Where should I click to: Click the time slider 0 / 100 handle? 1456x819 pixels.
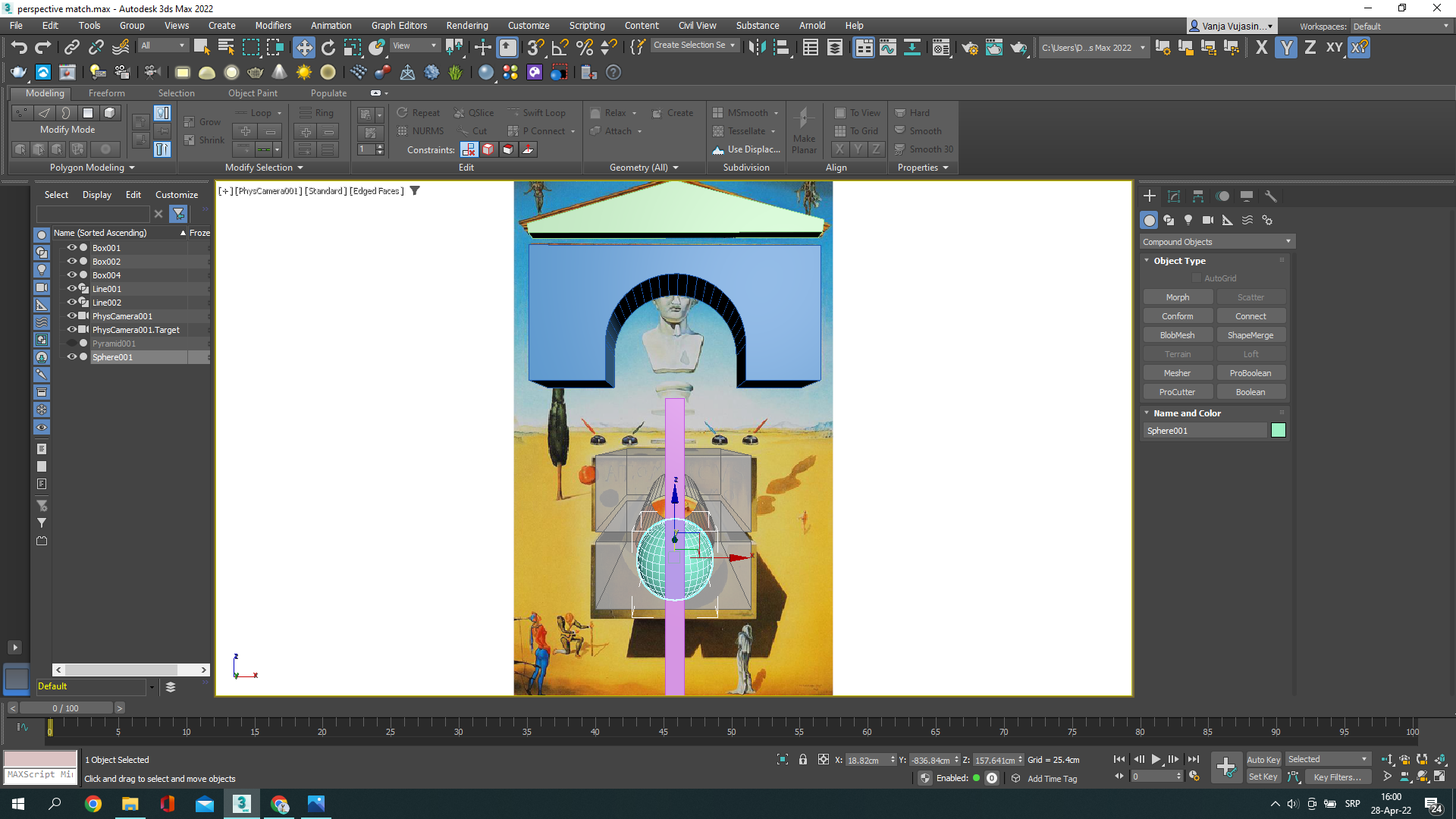click(x=65, y=708)
